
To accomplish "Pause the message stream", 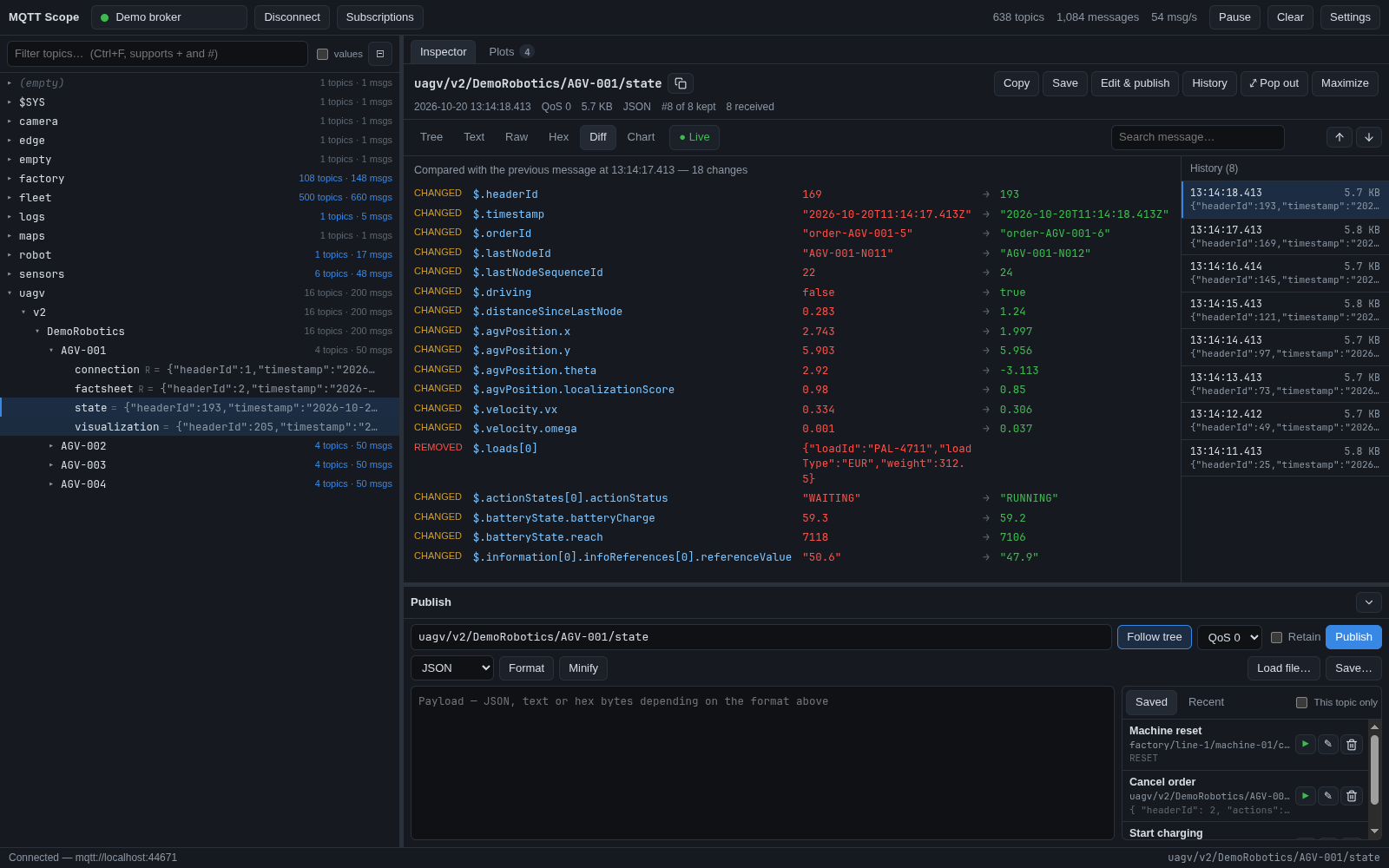I will point(1234,17).
